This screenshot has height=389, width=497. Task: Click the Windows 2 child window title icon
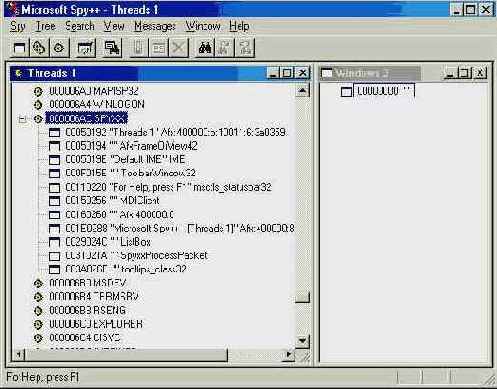(327, 73)
